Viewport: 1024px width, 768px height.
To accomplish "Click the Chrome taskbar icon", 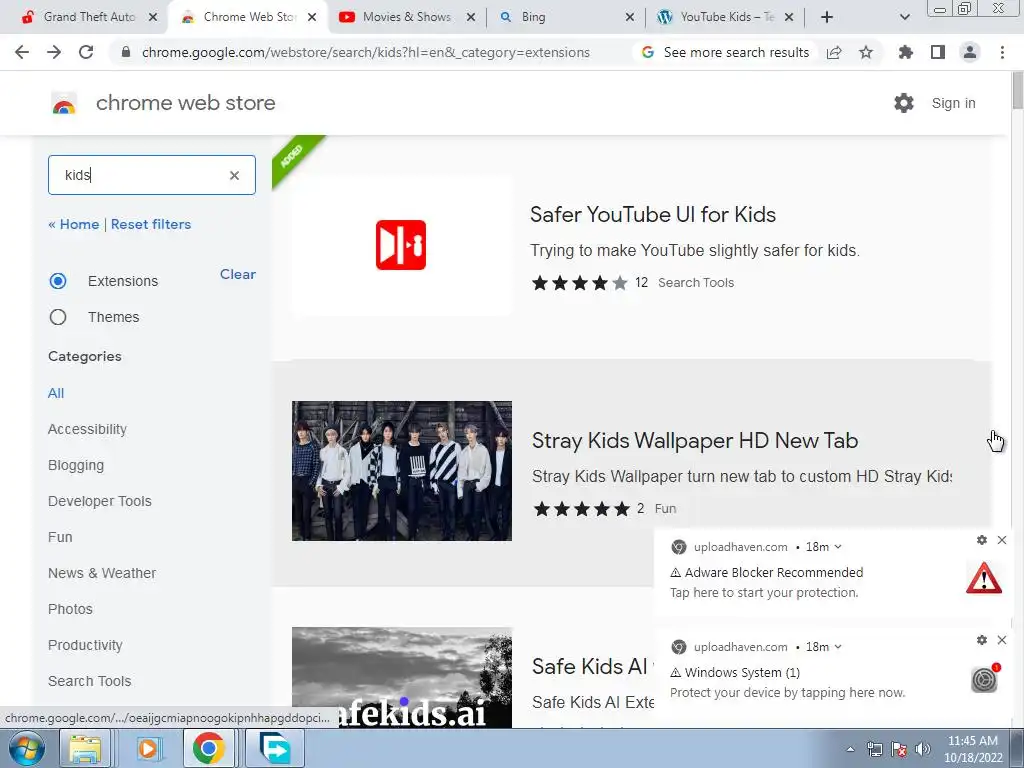I will point(208,748).
